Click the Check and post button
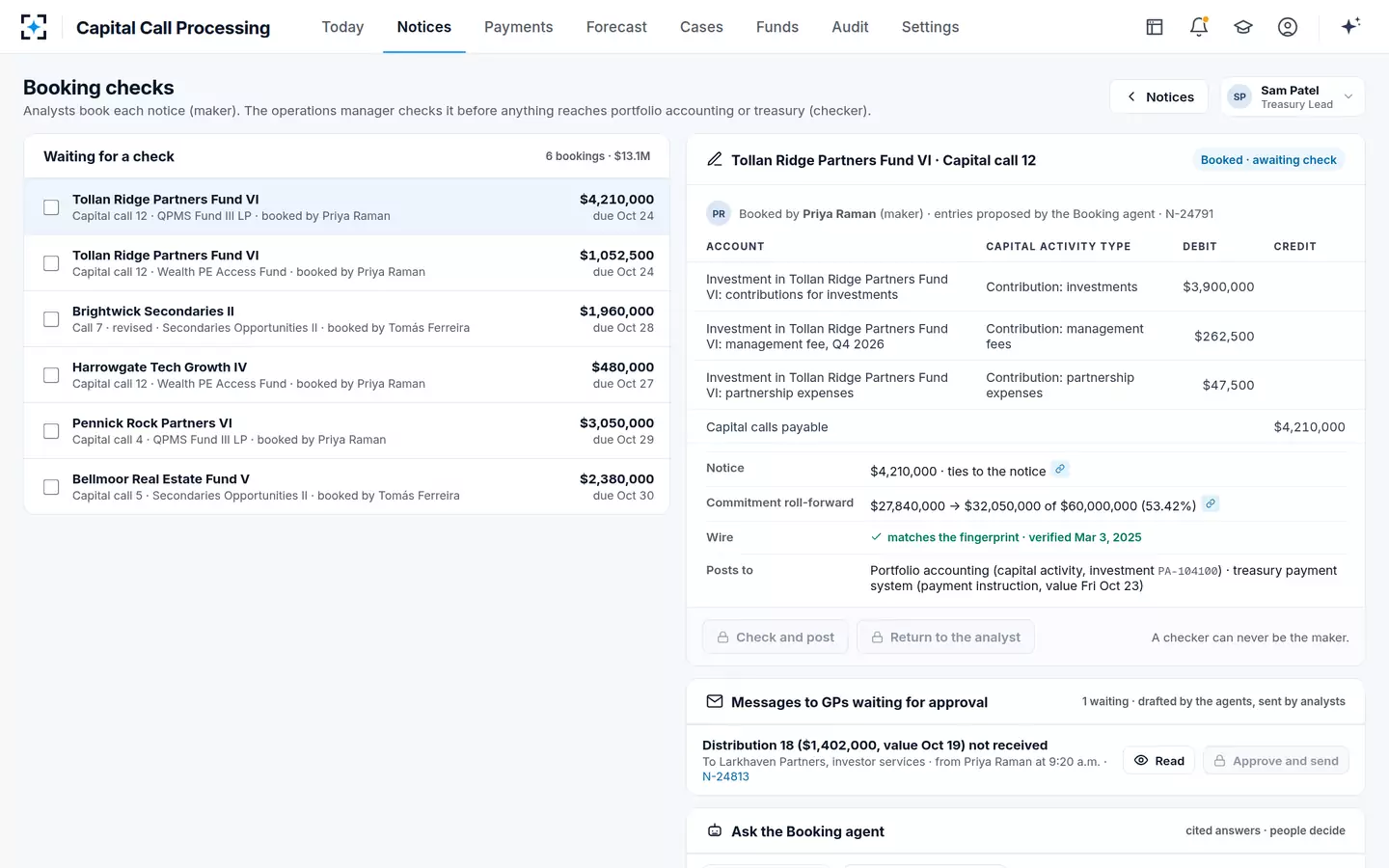The image size is (1389, 868). pos(775,637)
